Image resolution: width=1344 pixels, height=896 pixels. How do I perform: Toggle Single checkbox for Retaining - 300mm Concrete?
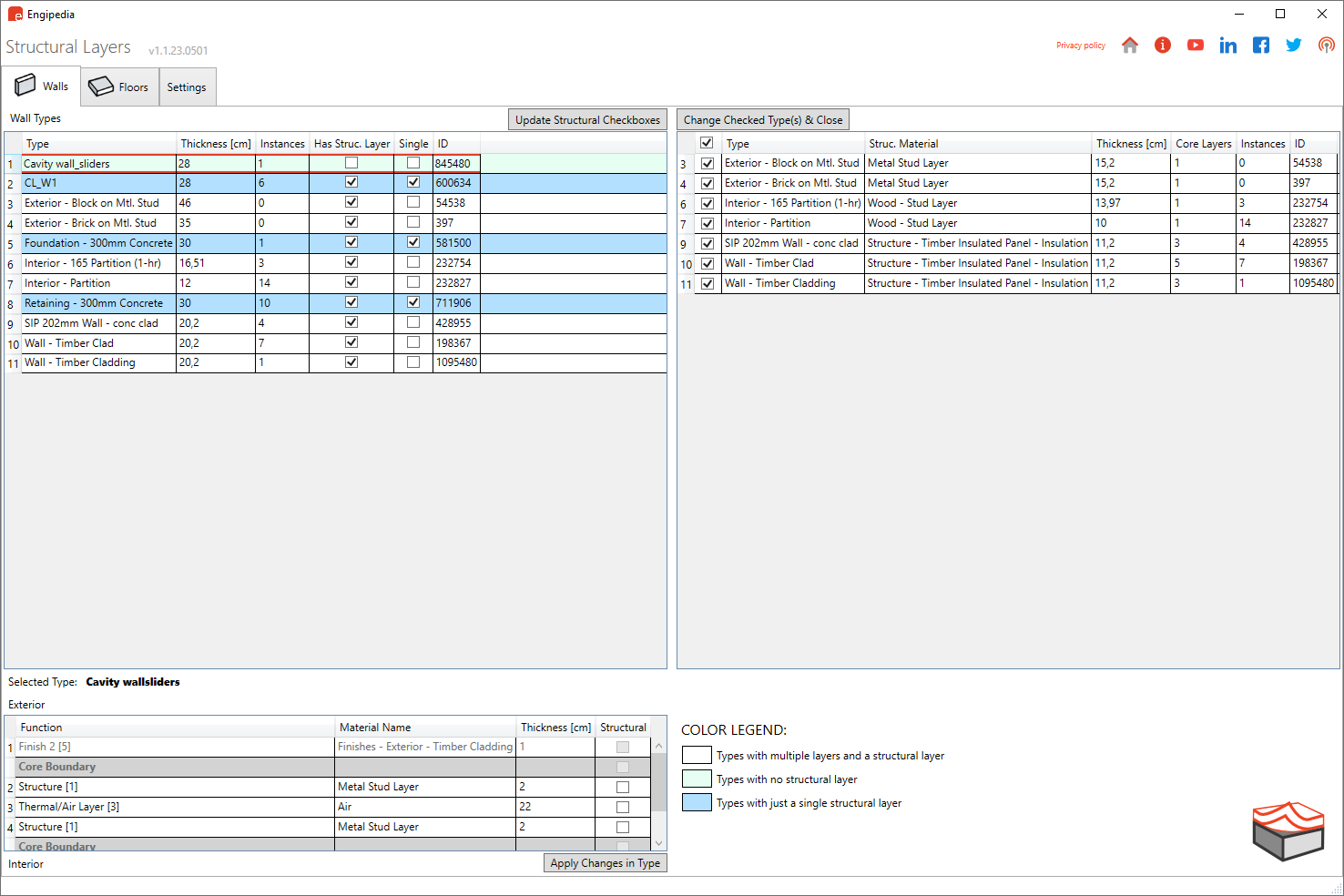click(x=413, y=302)
